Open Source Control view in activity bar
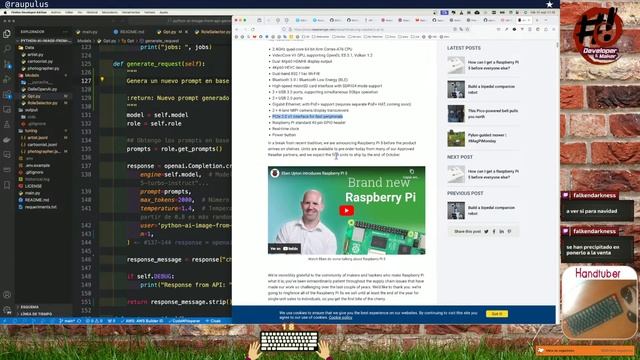Screen dimensions: 640x360 [x=7, y=64]
